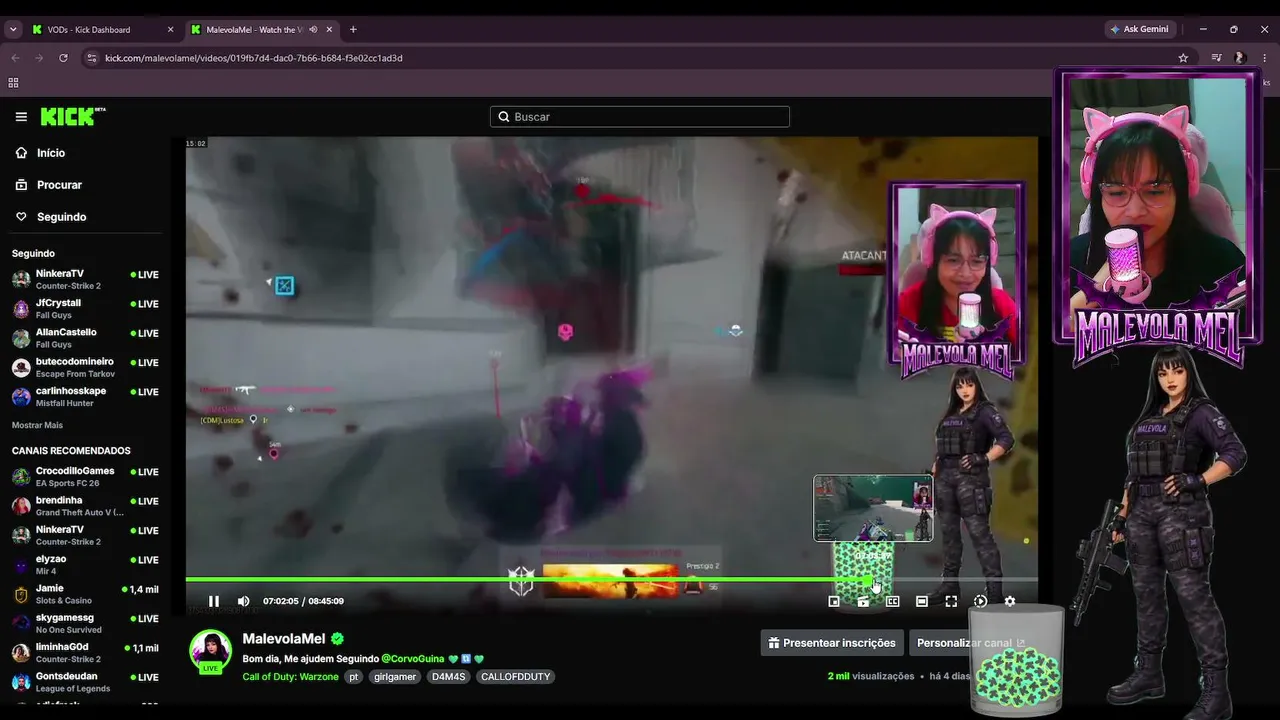Image resolution: width=1280 pixels, height=720 pixels.
Task: Open NinkeraTV channel under Seguindo
Action: (85, 279)
